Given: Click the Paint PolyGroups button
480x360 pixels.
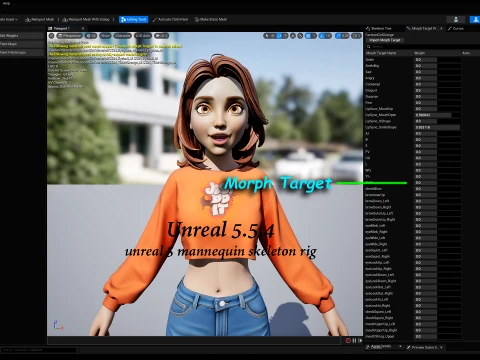Looking at the screenshot, I should pyautogui.click(x=22, y=52).
